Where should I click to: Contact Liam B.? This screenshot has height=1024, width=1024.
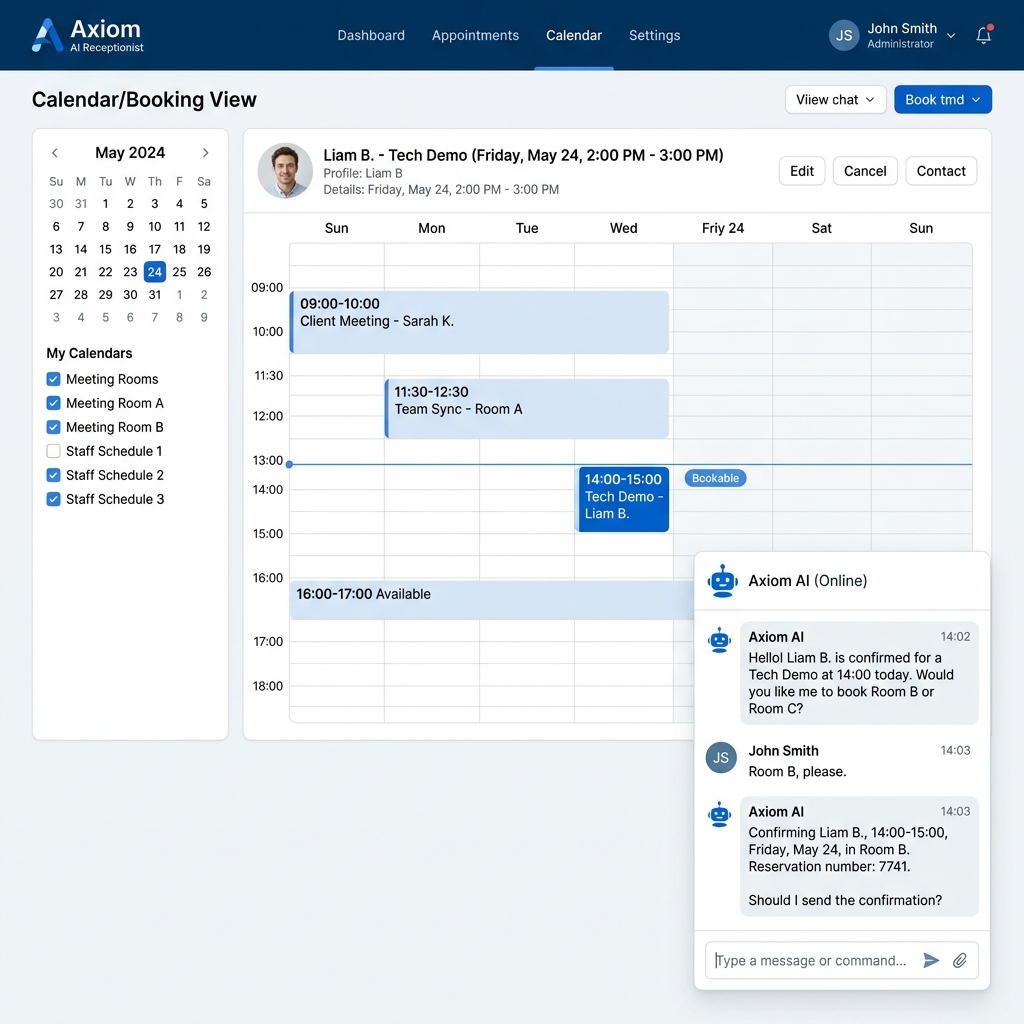(941, 171)
